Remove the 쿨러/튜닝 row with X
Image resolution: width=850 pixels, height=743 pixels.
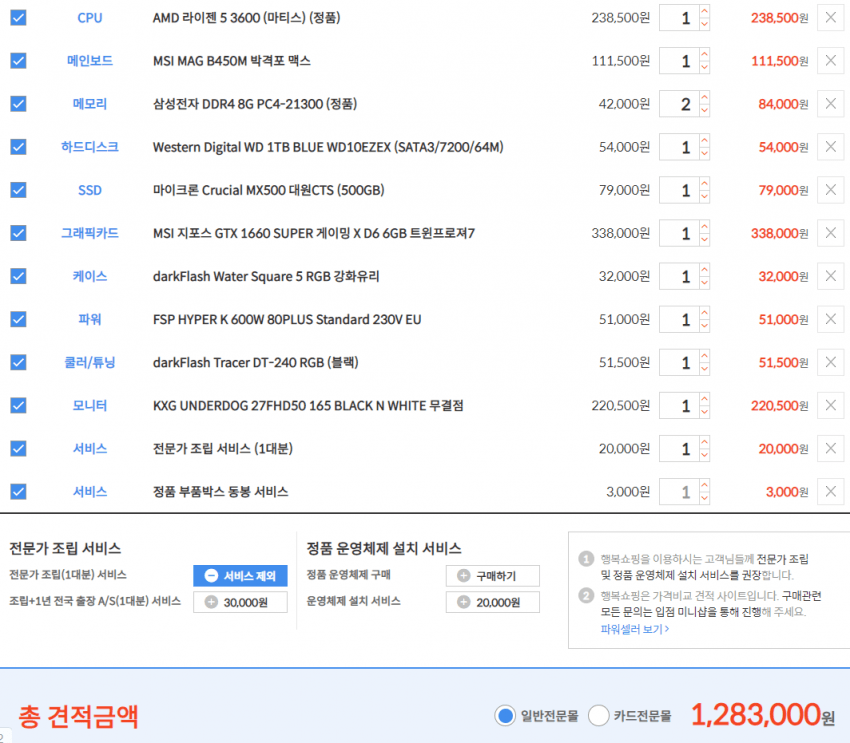coord(830,362)
